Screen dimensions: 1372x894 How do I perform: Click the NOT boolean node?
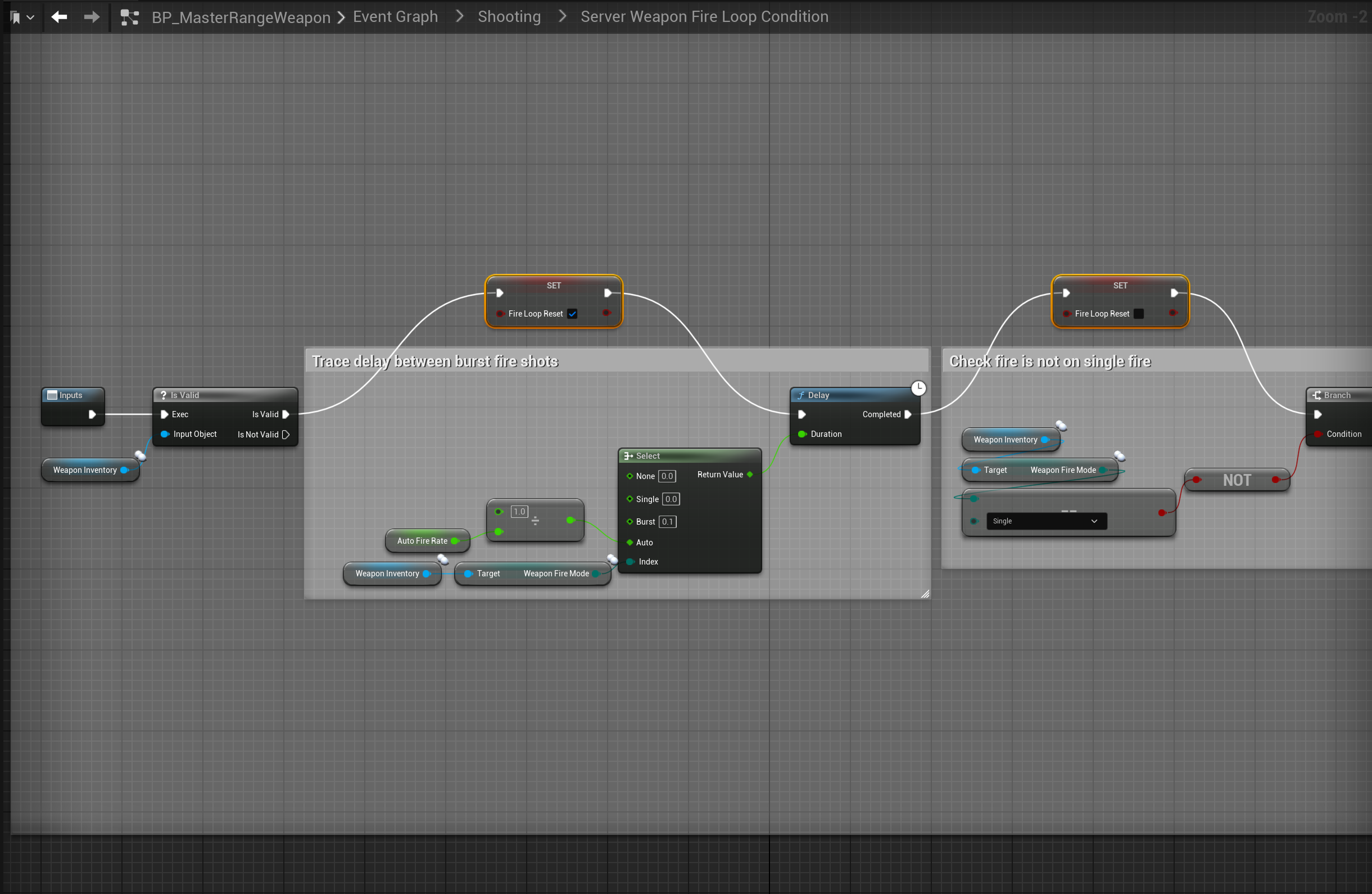(1237, 480)
